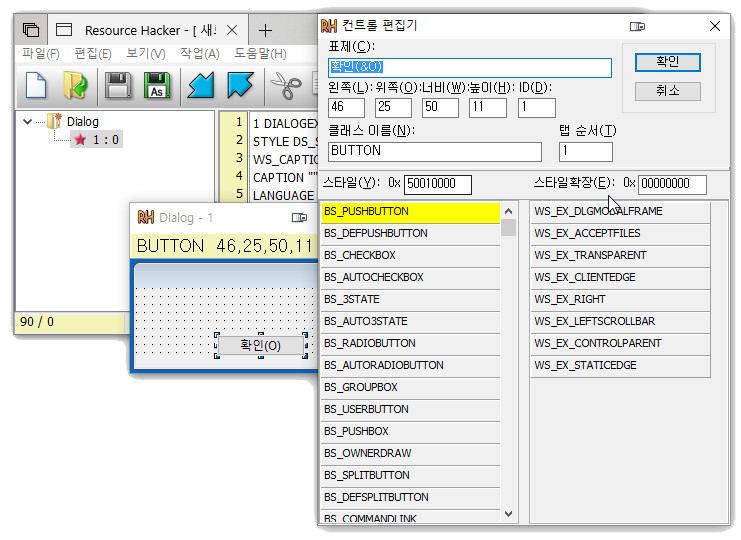Click the 스타일확장 hex field 00000000

672,184
